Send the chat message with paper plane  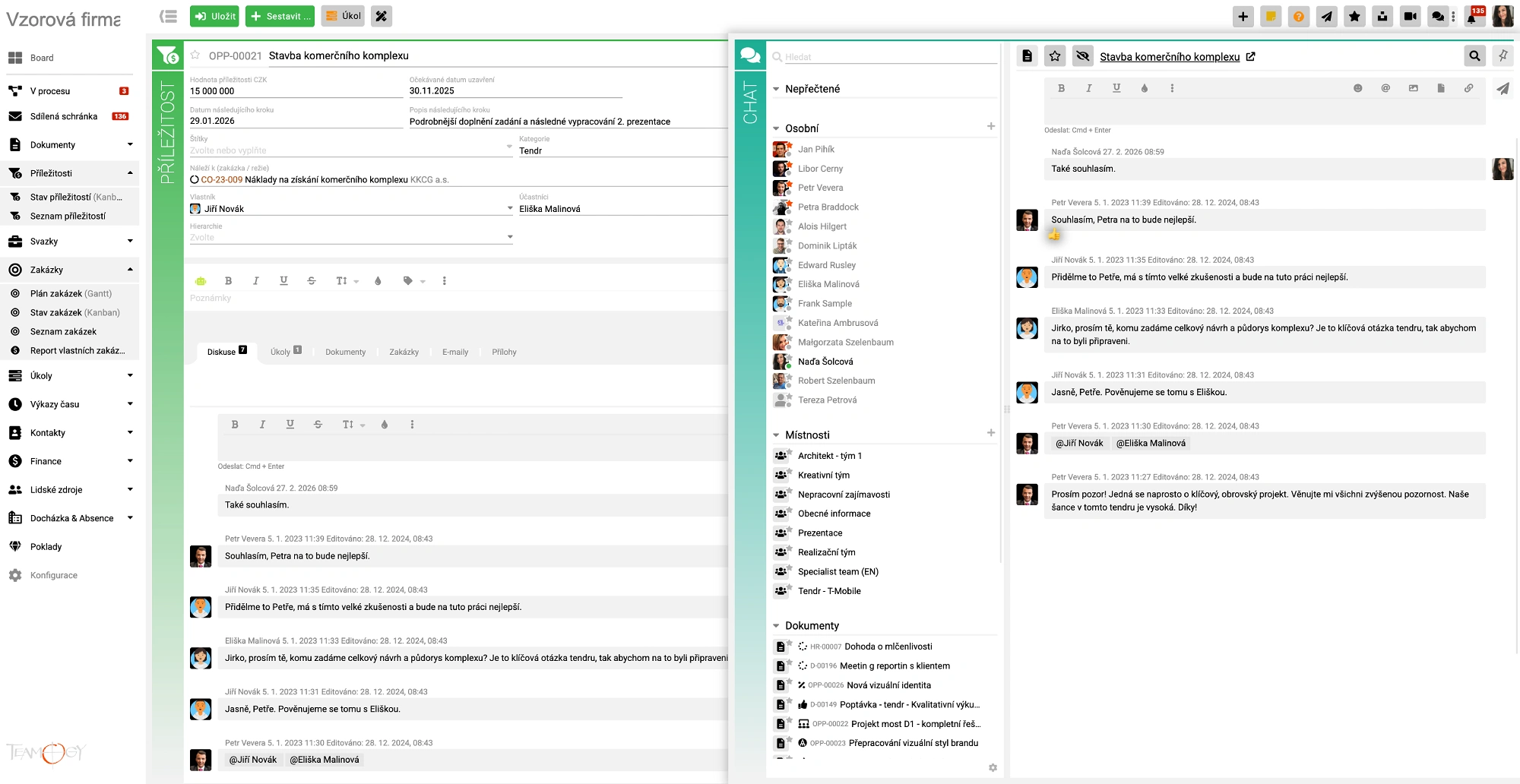pos(1503,89)
